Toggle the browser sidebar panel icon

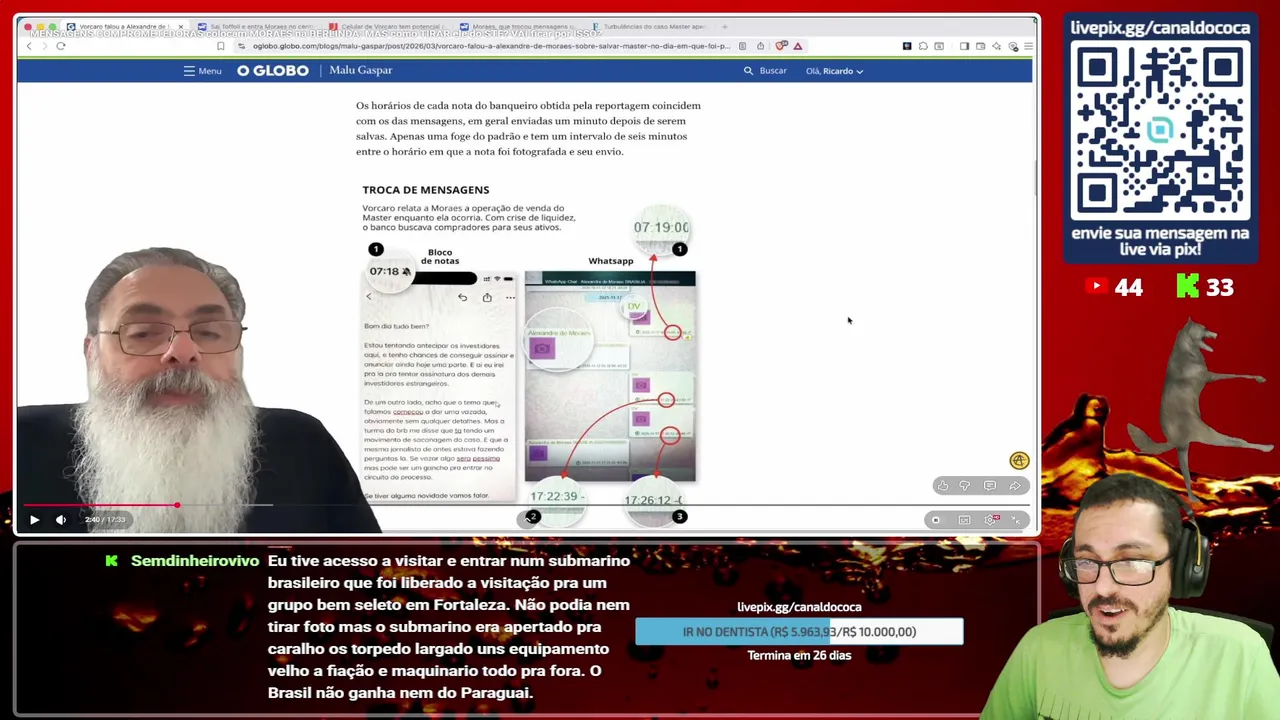click(964, 46)
